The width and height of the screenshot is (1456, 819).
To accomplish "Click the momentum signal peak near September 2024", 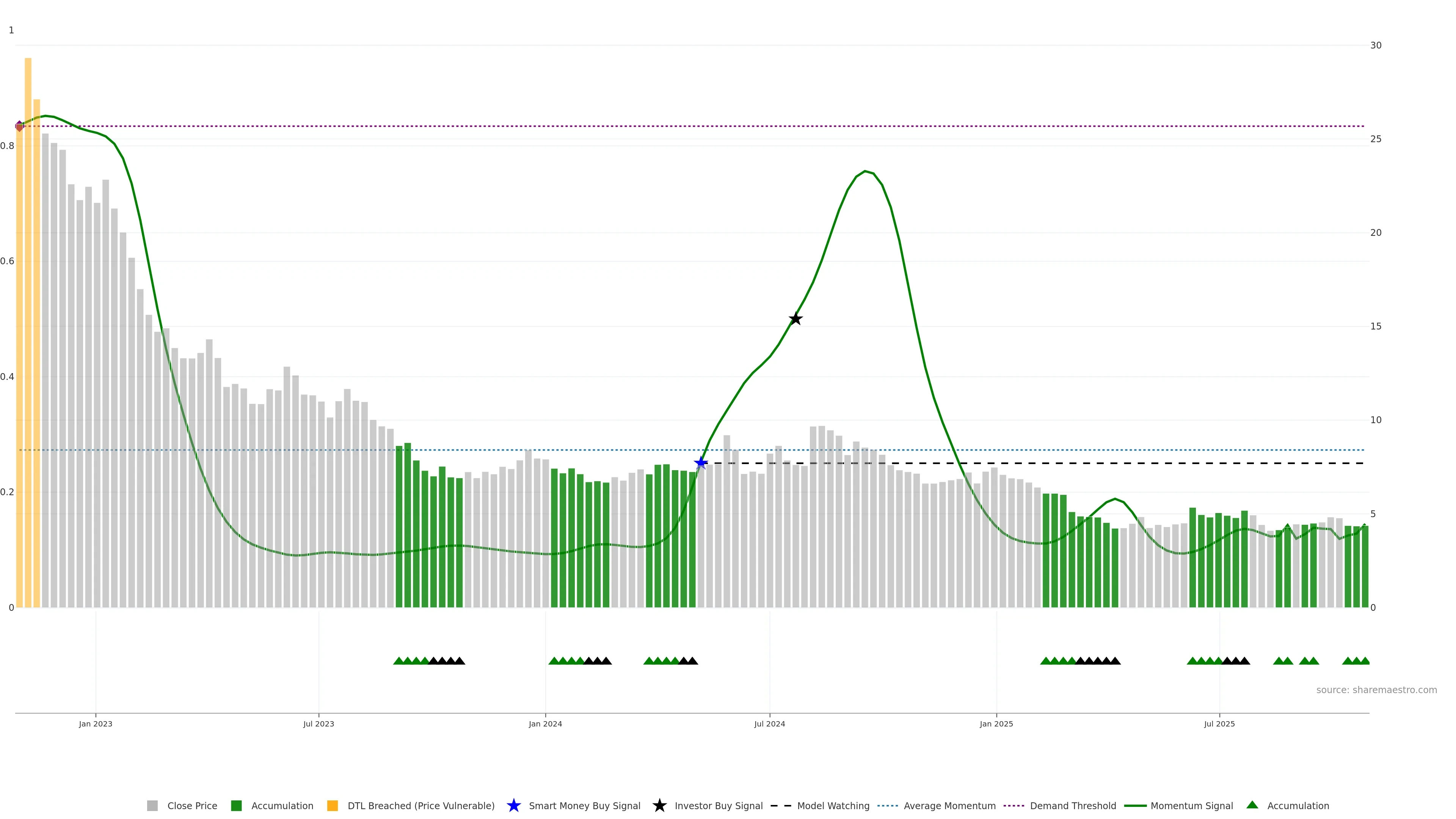I will (865, 171).
